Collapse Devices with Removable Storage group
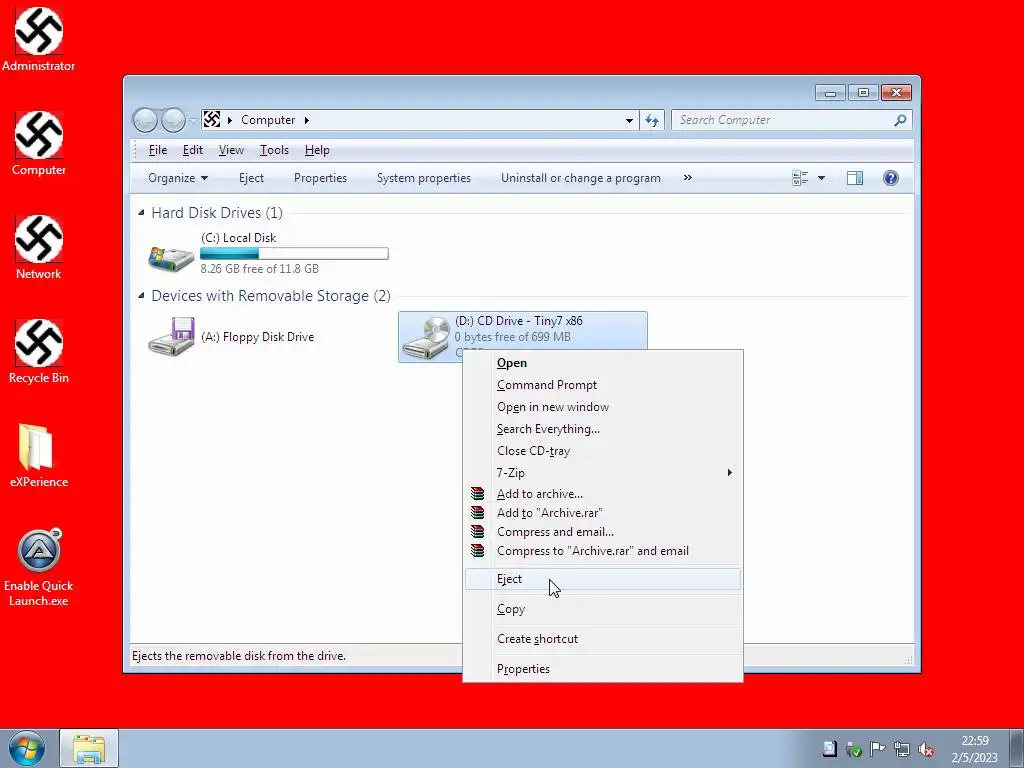This screenshot has height=768, width=1024. coord(141,296)
